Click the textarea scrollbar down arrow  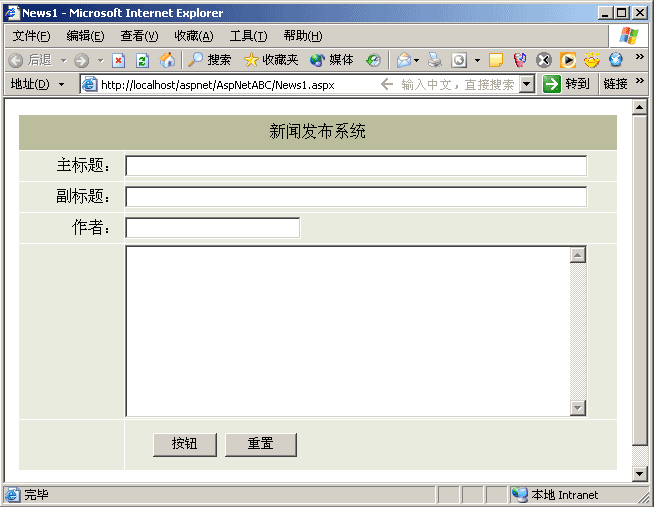578,407
